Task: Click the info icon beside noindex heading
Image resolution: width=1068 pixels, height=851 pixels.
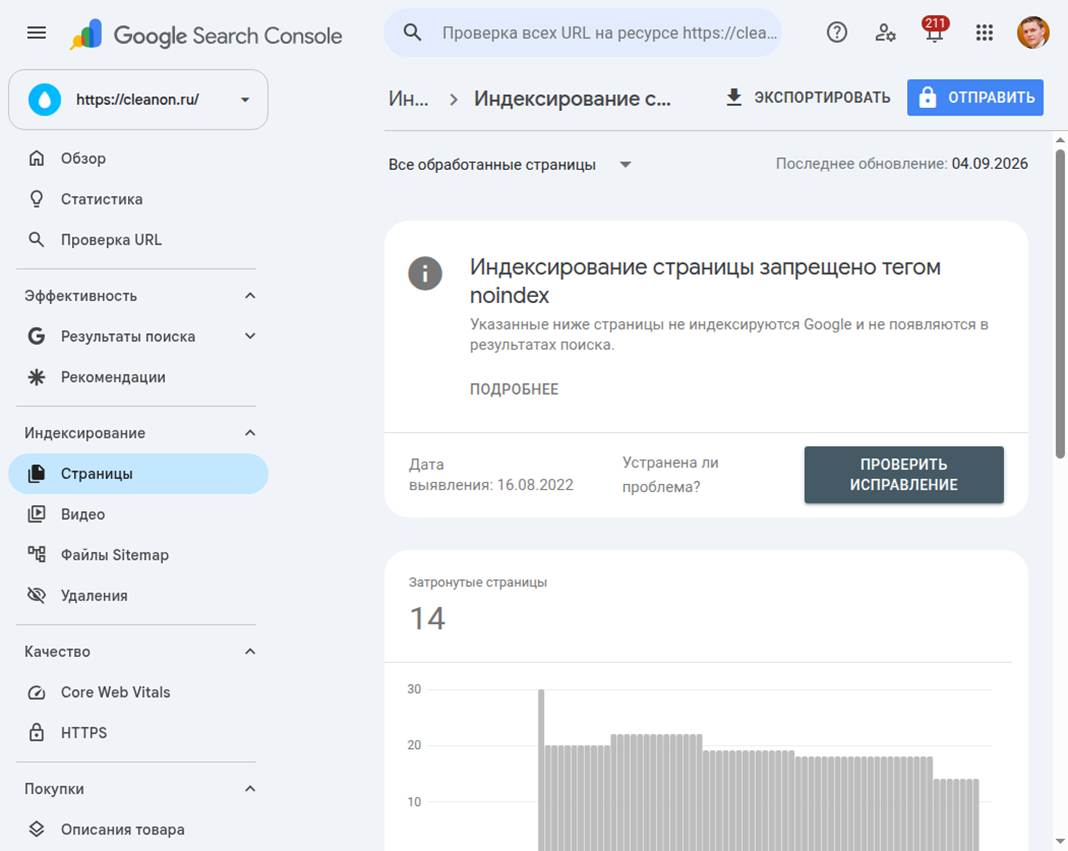Action: tap(425, 273)
